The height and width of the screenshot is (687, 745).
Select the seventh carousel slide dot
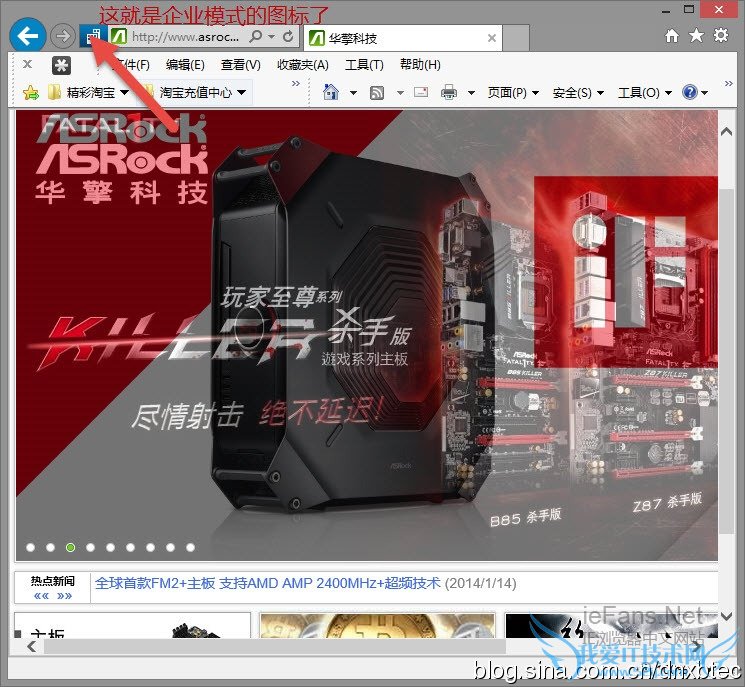[x=150, y=547]
